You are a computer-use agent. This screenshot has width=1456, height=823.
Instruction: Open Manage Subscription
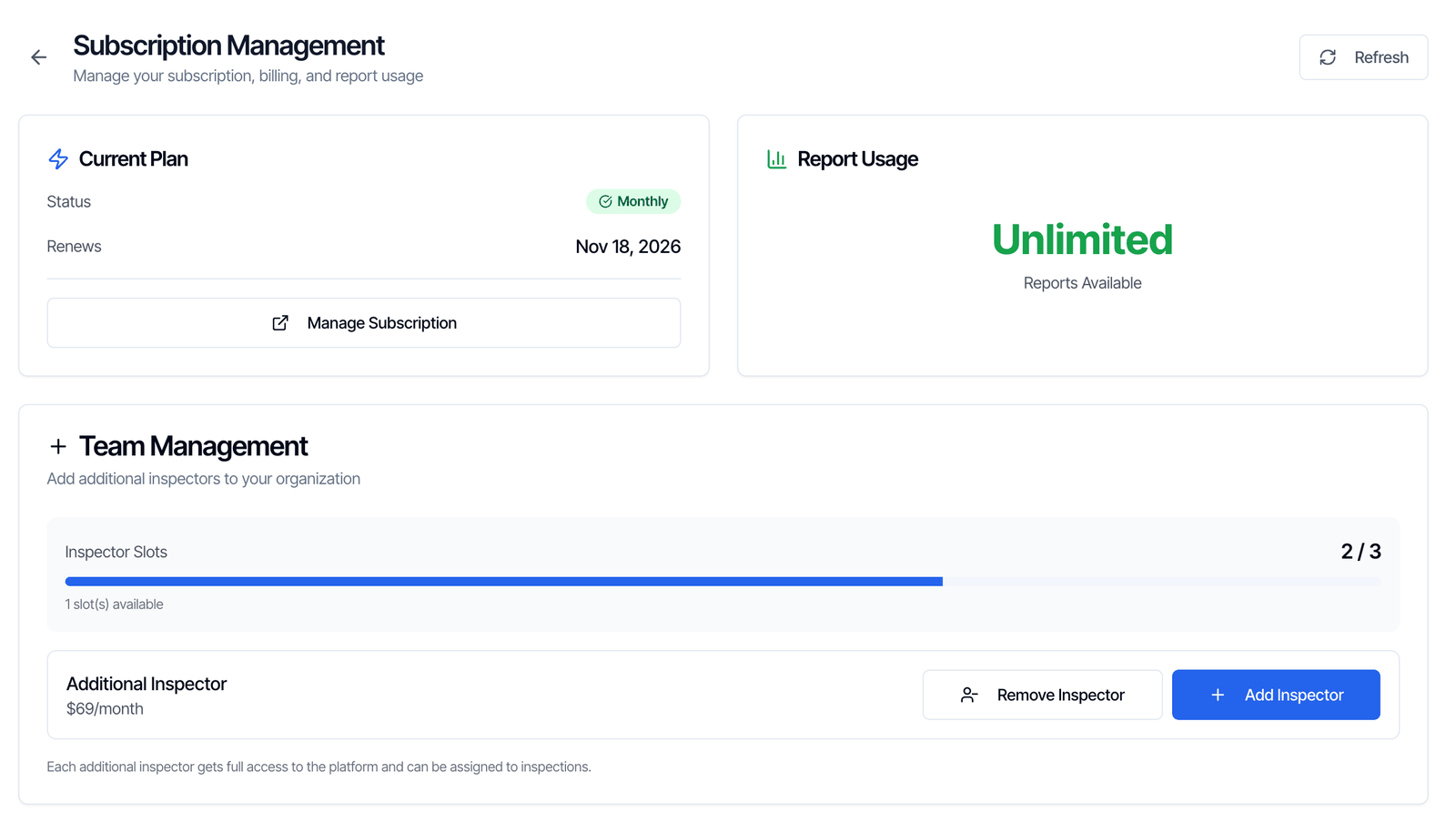(364, 323)
